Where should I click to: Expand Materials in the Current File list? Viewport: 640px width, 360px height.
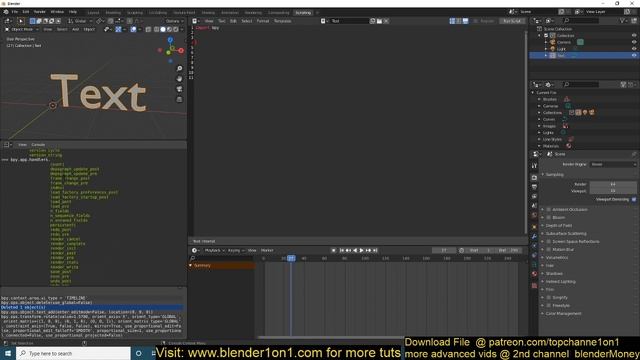(x=539, y=146)
